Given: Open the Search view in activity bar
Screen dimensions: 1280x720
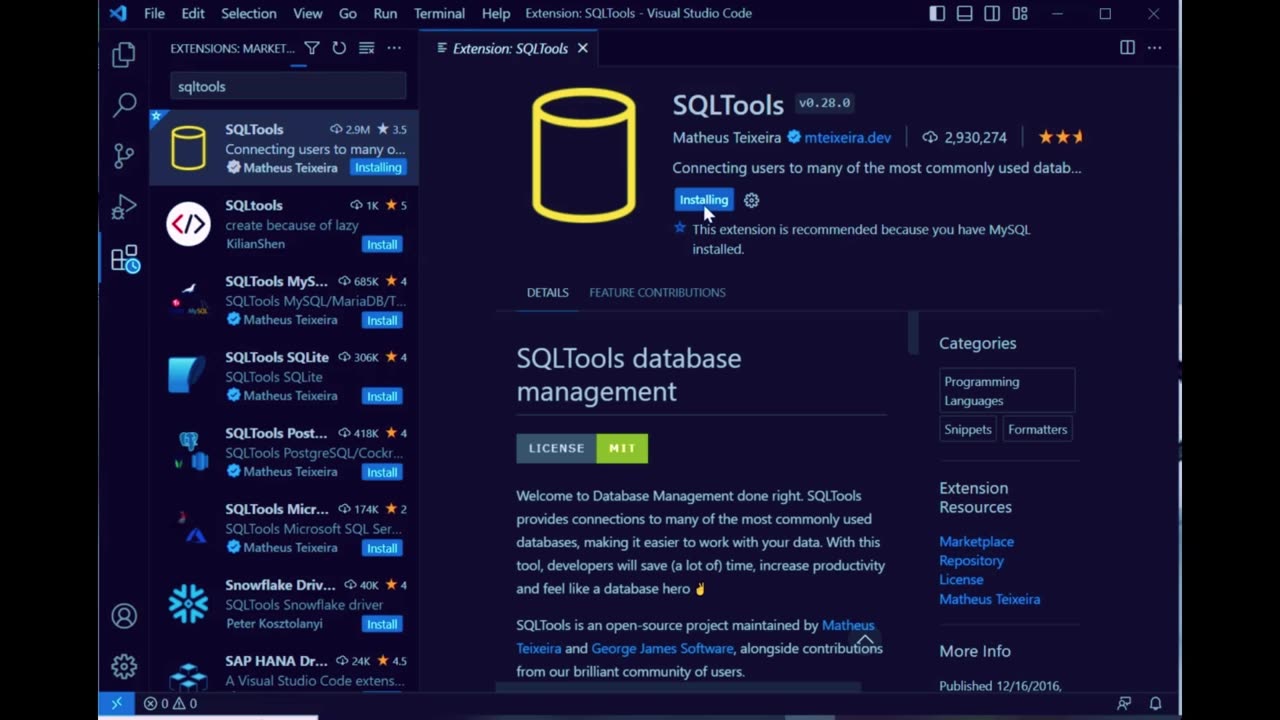Looking at the screenshot, I should coord(124,104).
